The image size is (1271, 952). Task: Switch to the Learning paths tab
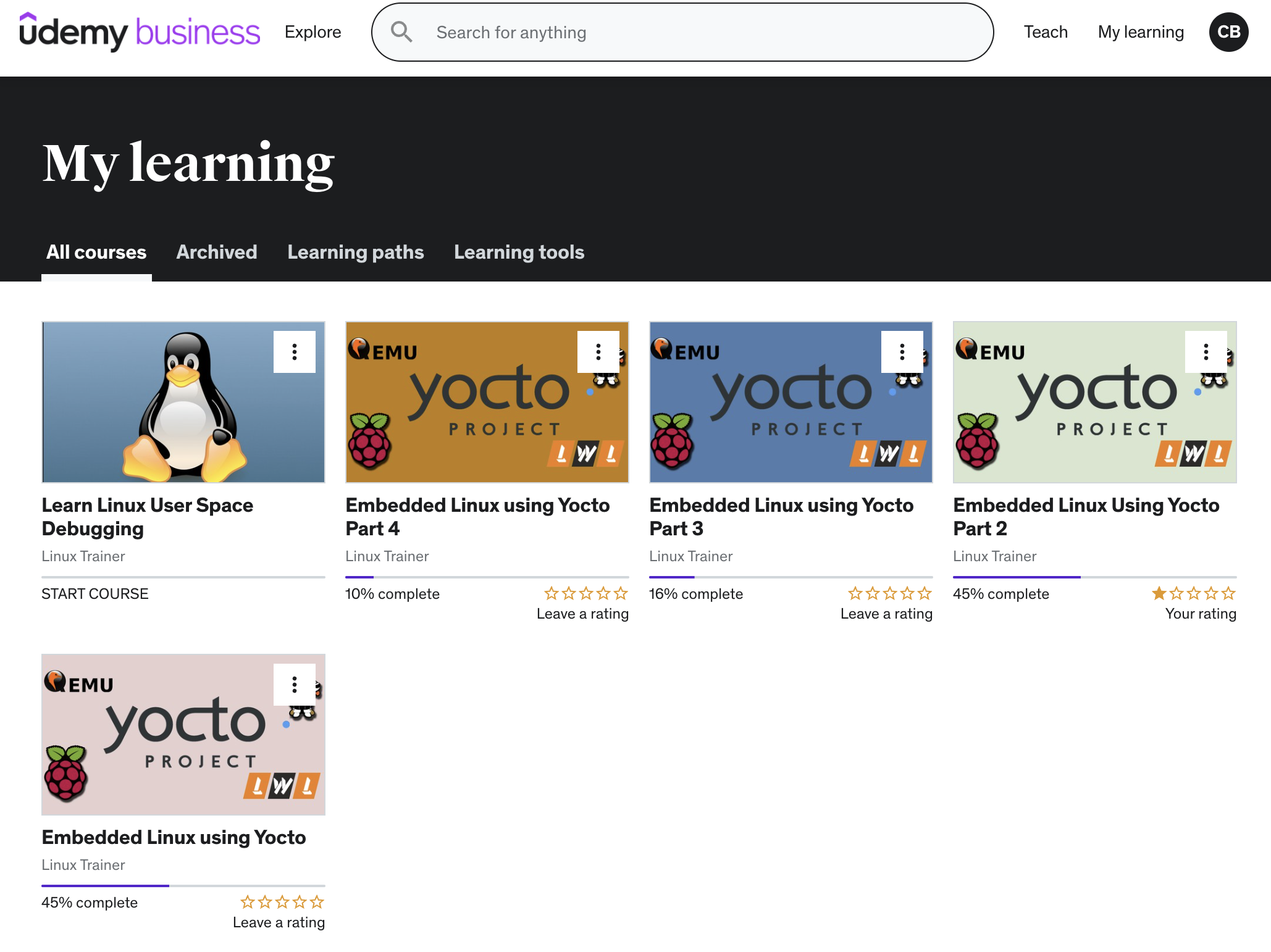(355, 252)
